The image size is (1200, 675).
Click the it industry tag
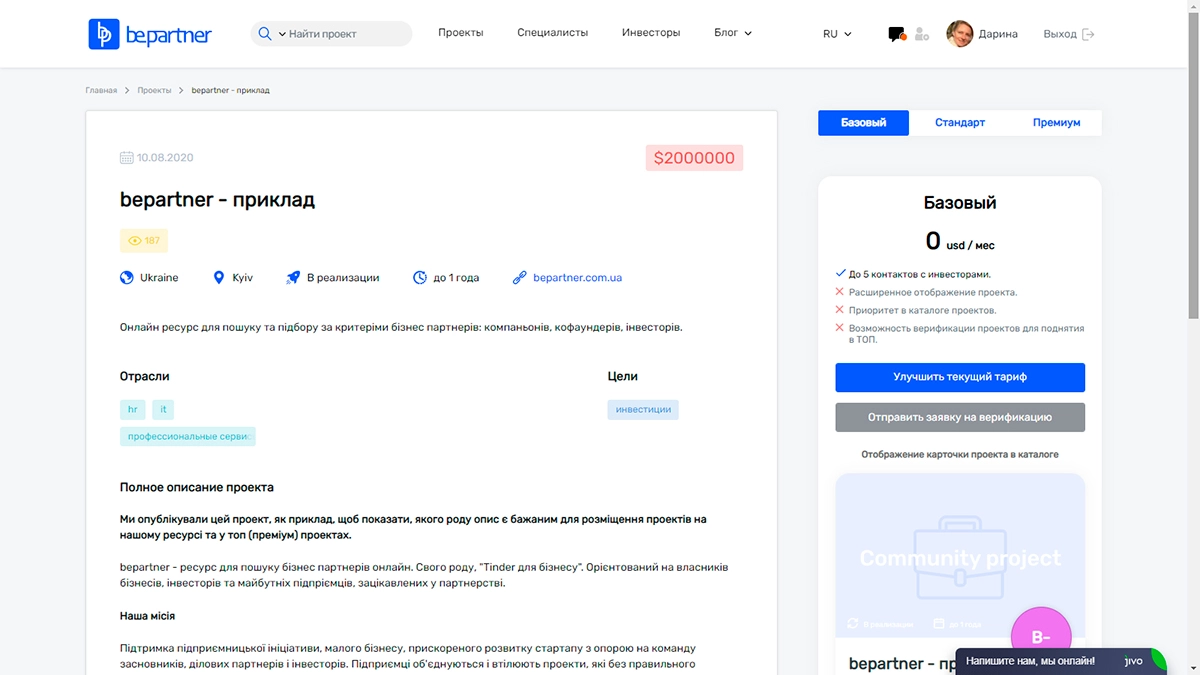pyautogui.click(x=163, y=410)
